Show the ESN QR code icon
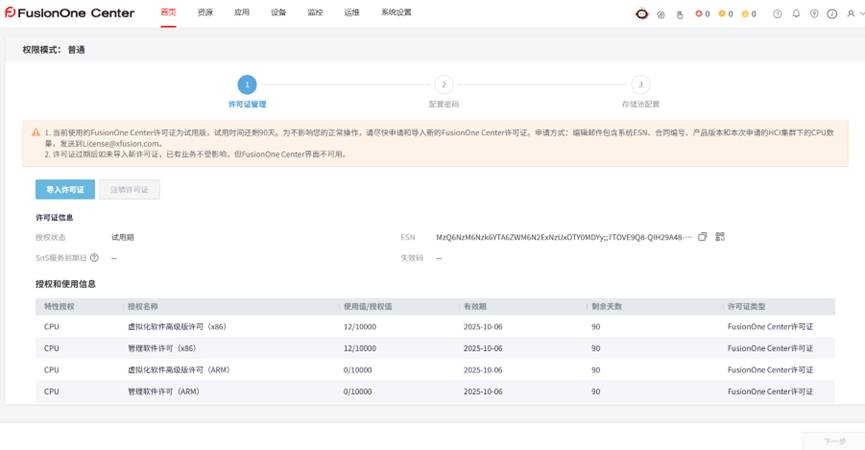 (x=720, y=237)
